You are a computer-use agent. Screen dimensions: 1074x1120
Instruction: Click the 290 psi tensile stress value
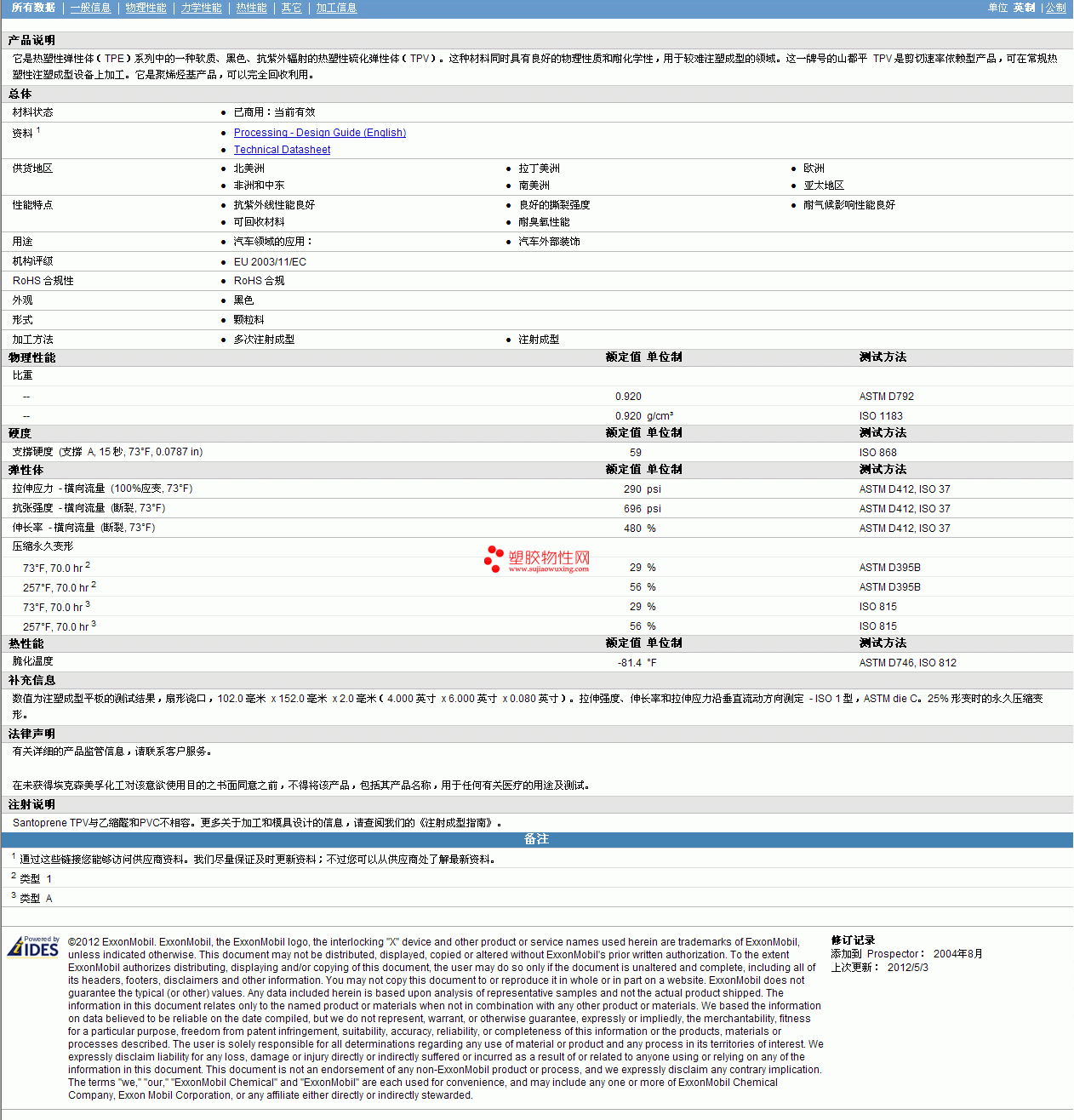tap(642, 489)
